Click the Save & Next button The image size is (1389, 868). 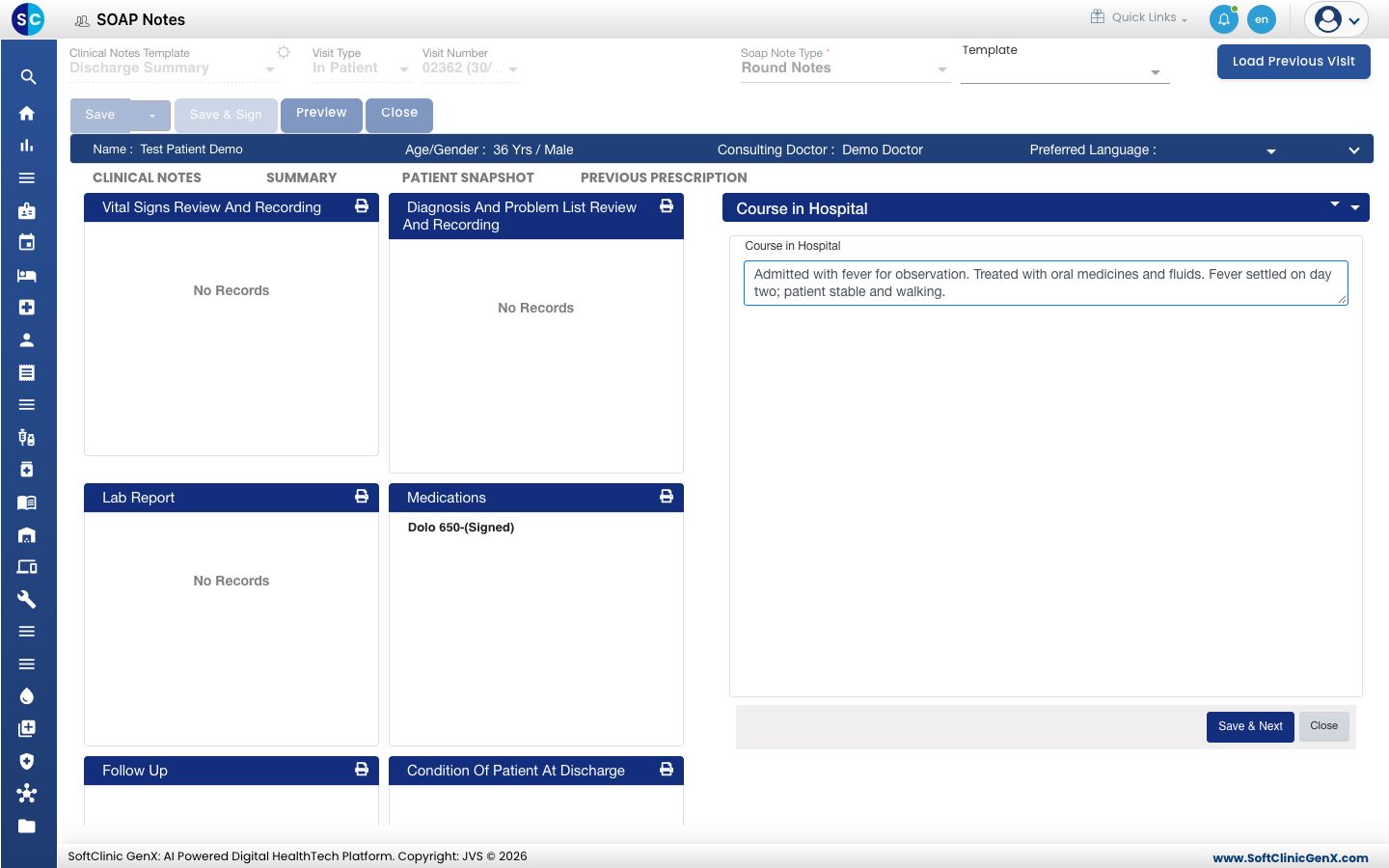coord(1250,726)
